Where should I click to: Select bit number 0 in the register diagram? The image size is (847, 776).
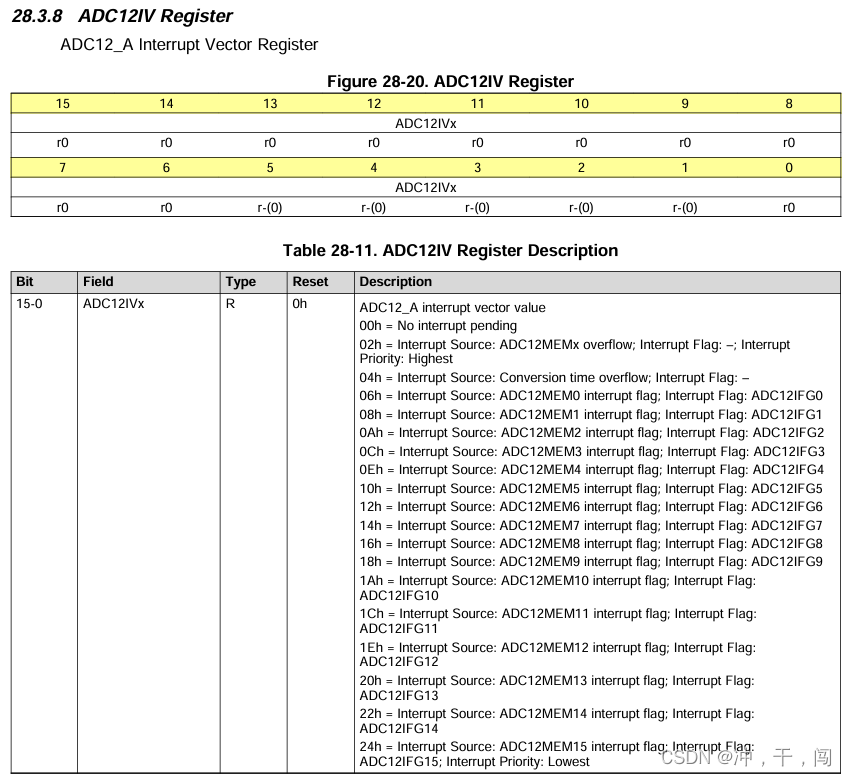point(788,167)
